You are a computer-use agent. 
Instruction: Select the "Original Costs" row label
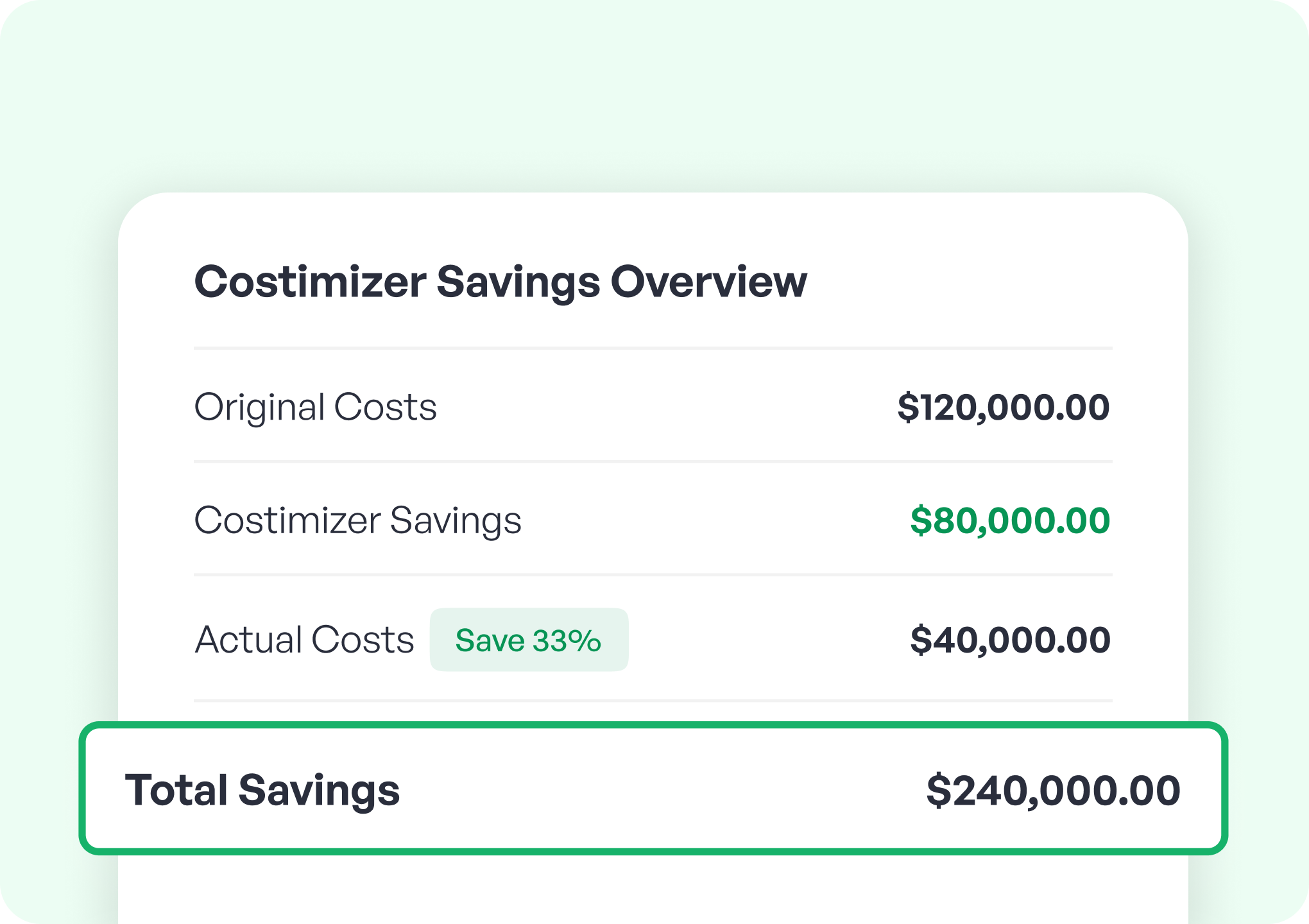tap(315, 407)
